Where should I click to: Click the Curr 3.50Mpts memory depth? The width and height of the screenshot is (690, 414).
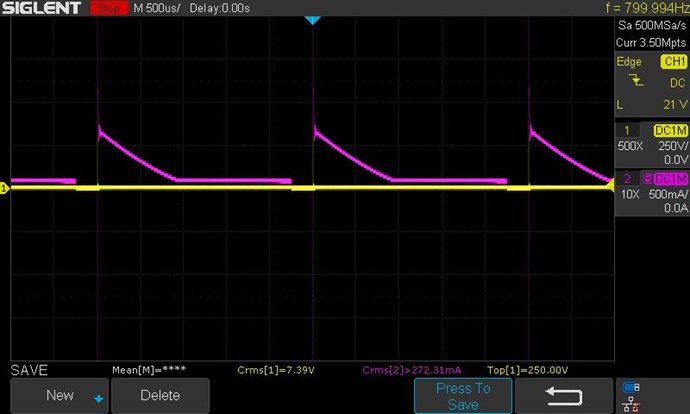651,43
